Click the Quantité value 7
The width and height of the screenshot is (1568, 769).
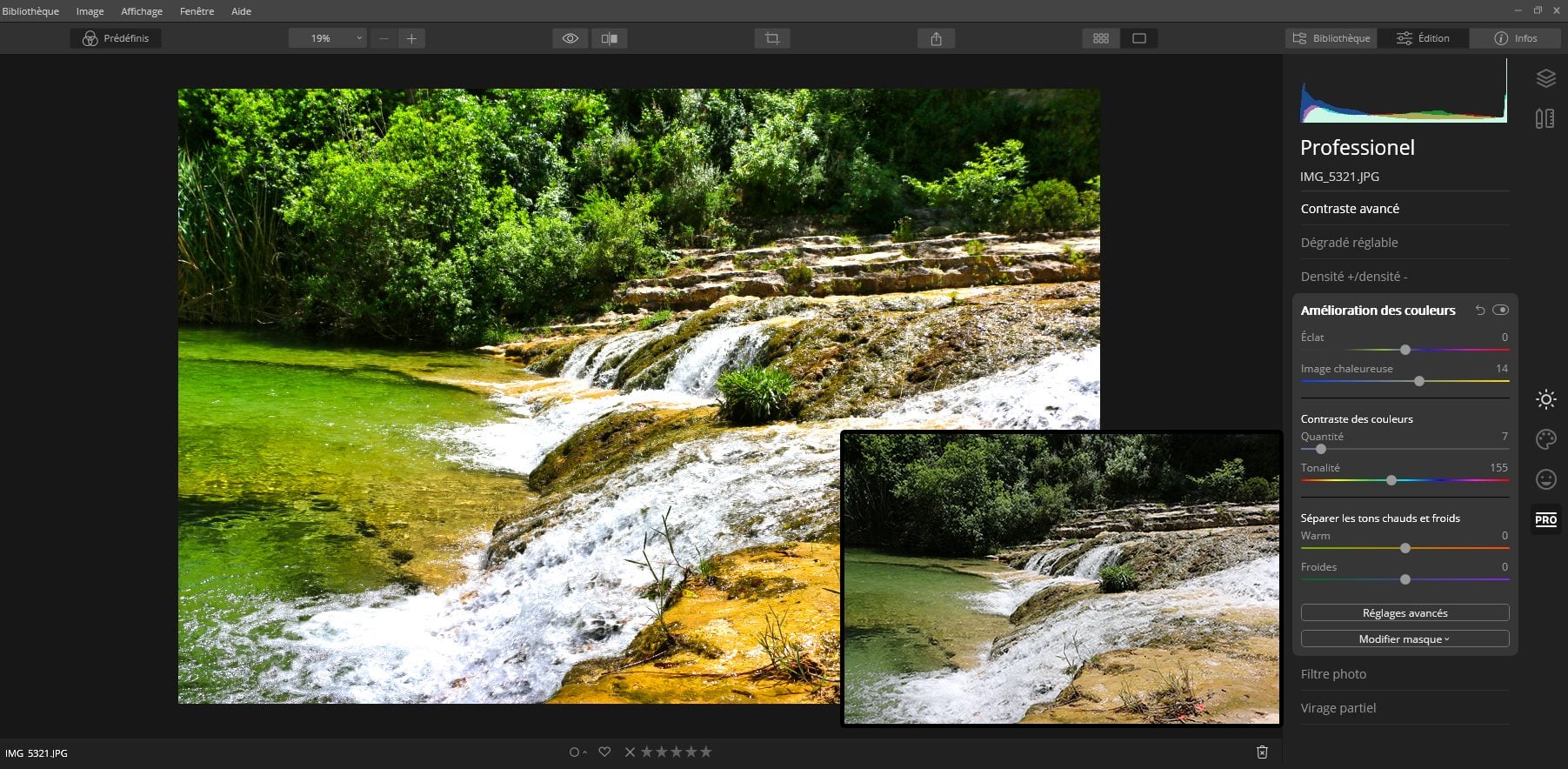[1505, 437]
